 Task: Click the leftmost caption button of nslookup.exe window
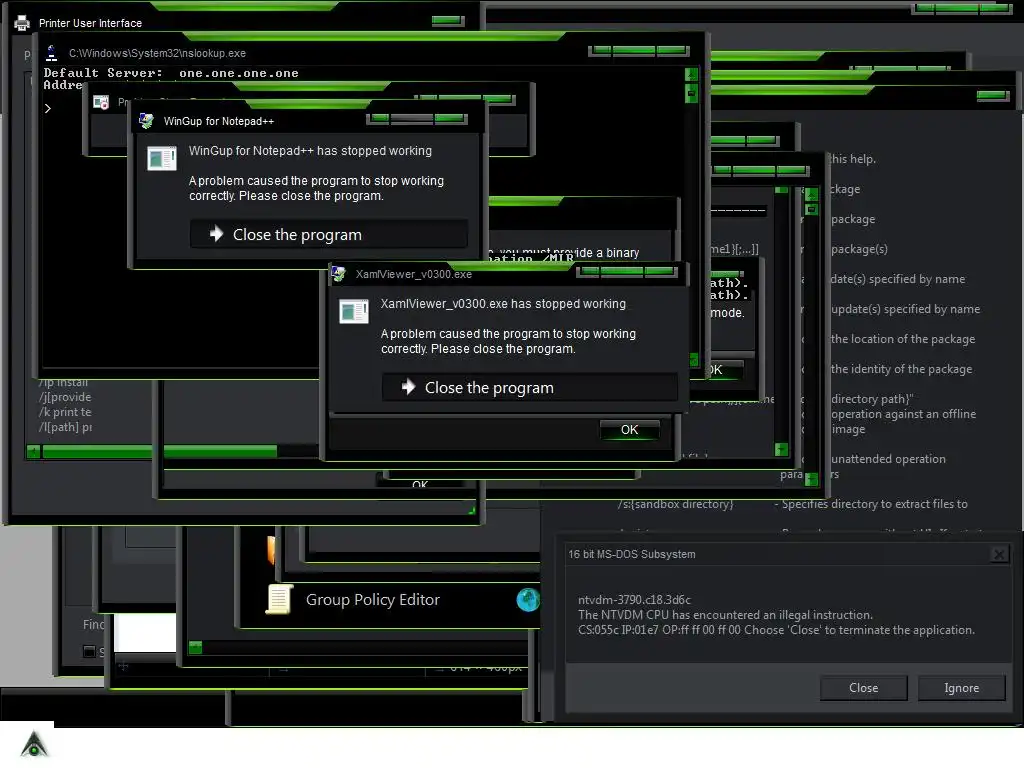pos(600,50)
